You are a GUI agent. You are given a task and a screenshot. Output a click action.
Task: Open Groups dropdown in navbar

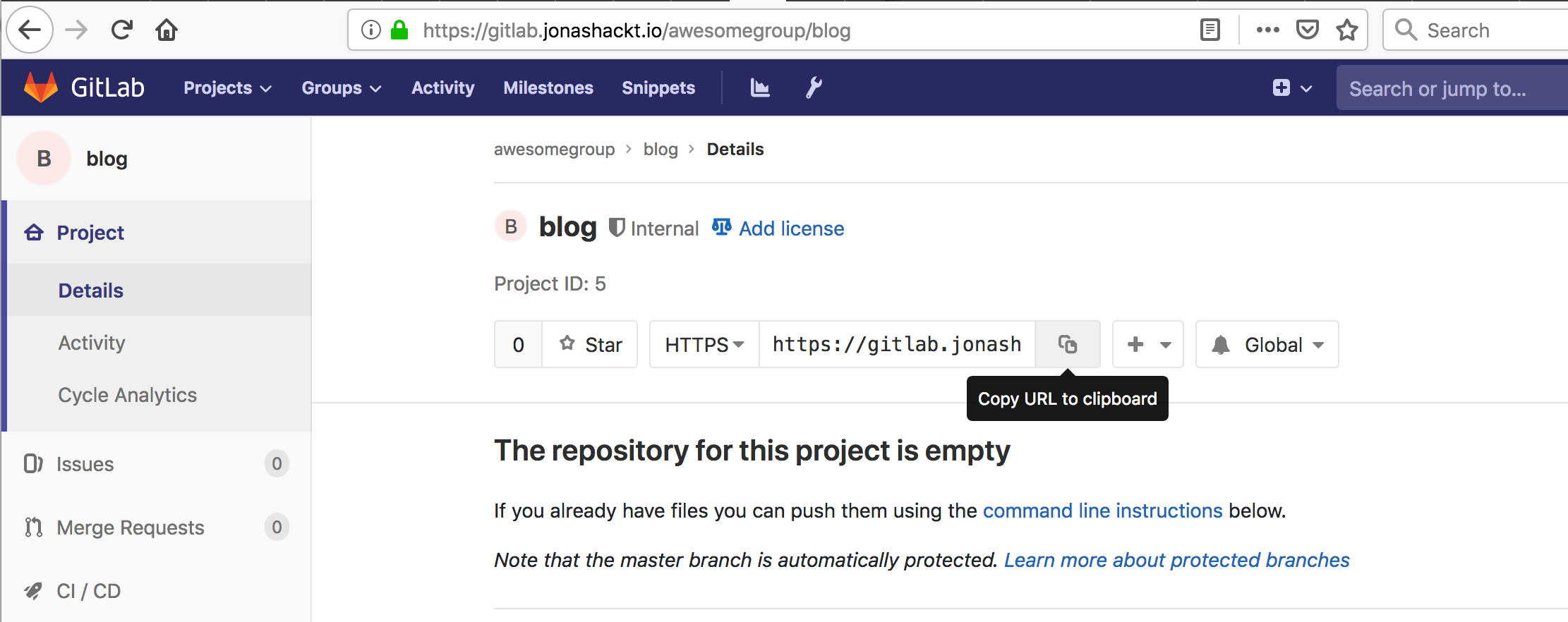pos(342,88)
